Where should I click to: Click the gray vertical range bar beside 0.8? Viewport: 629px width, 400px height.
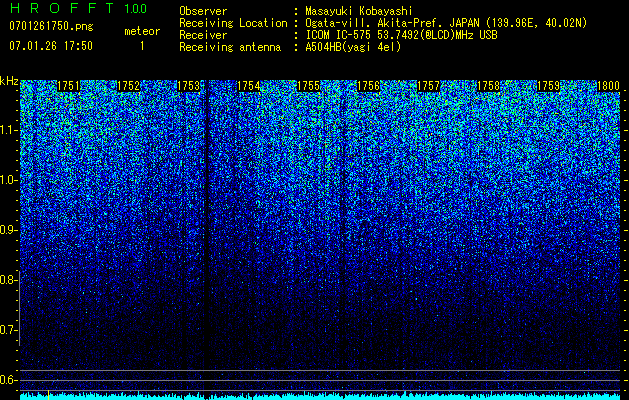[20, 308]
